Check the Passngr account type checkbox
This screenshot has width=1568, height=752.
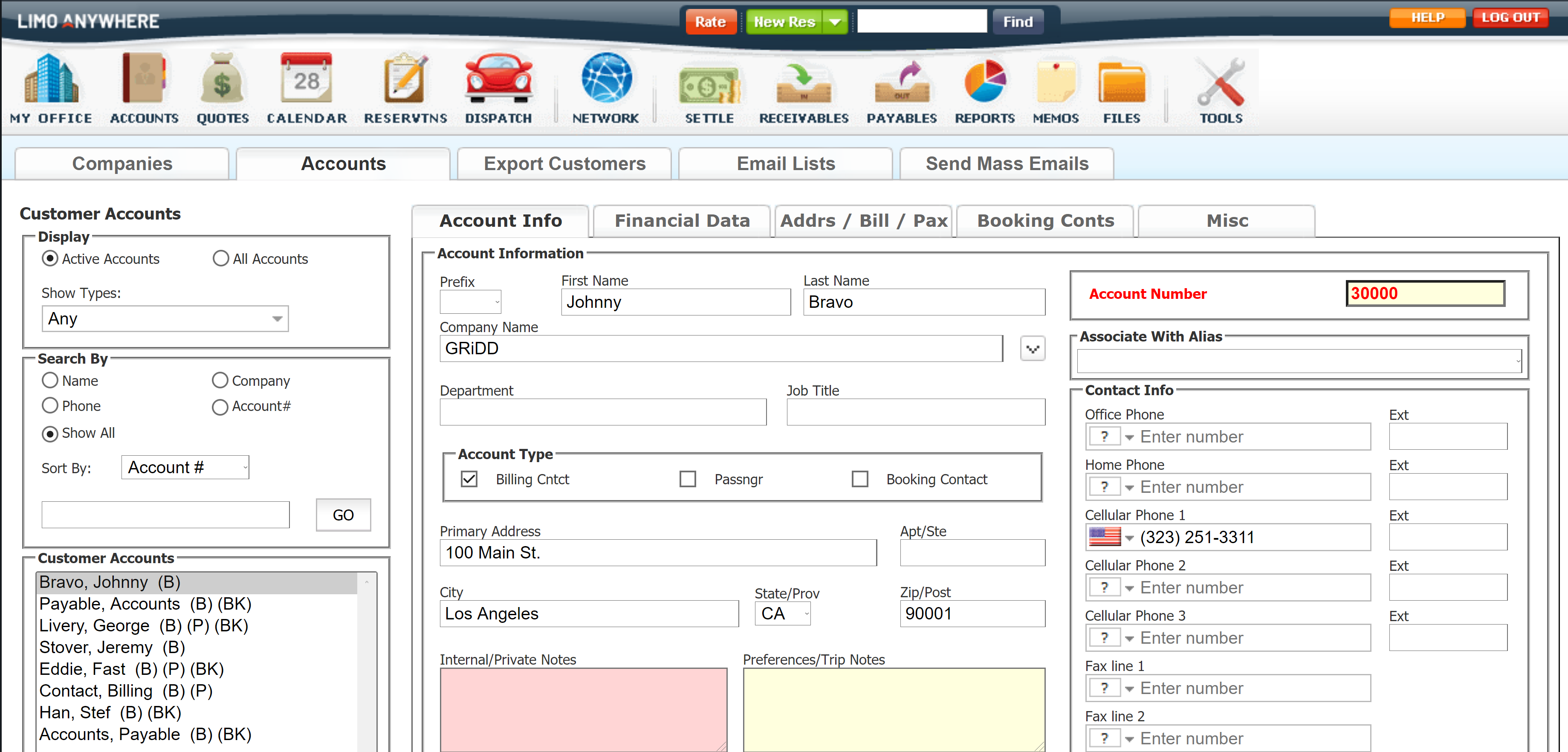coord(688,479)
